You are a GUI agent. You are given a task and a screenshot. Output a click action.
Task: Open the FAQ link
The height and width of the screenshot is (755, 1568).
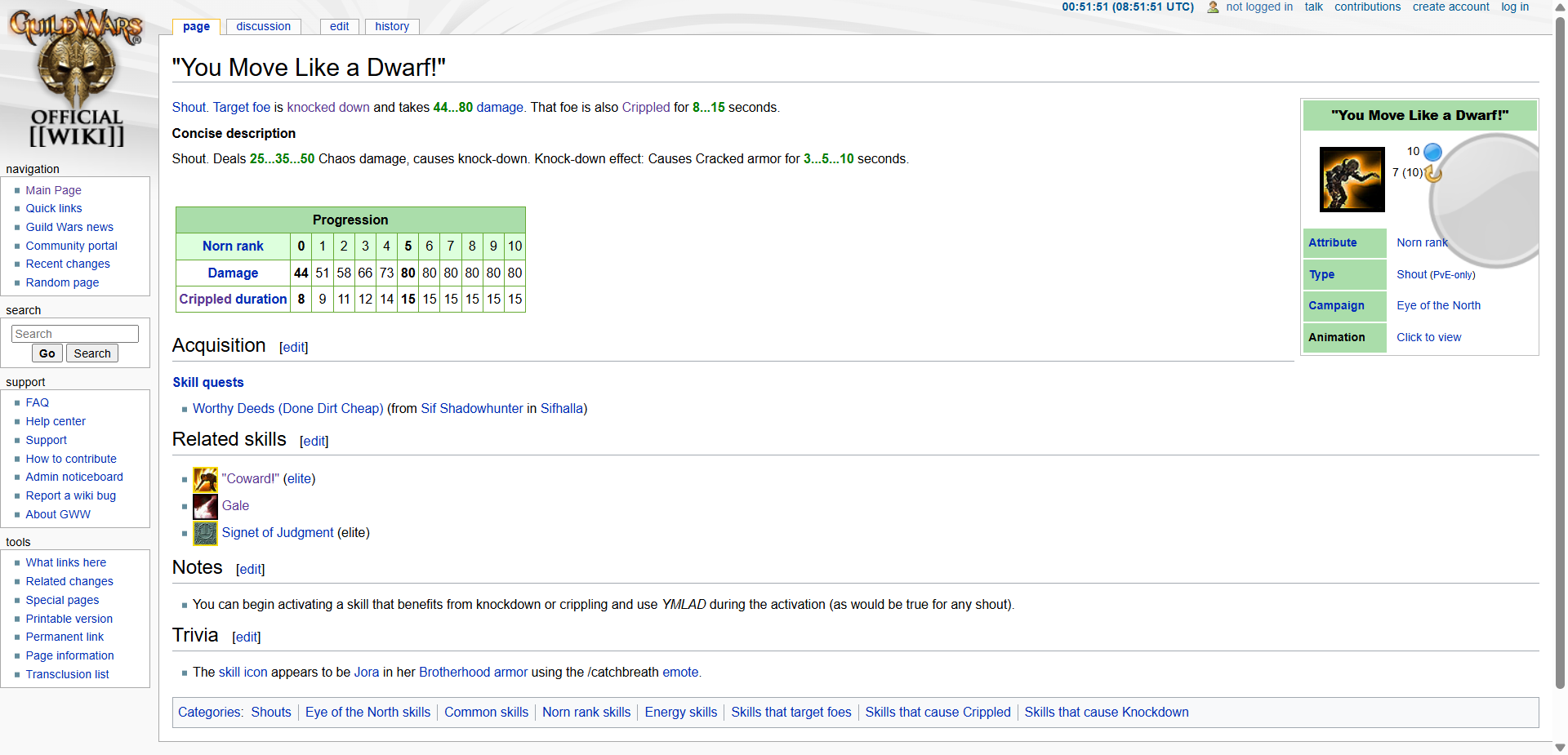(x=37, y=402)
